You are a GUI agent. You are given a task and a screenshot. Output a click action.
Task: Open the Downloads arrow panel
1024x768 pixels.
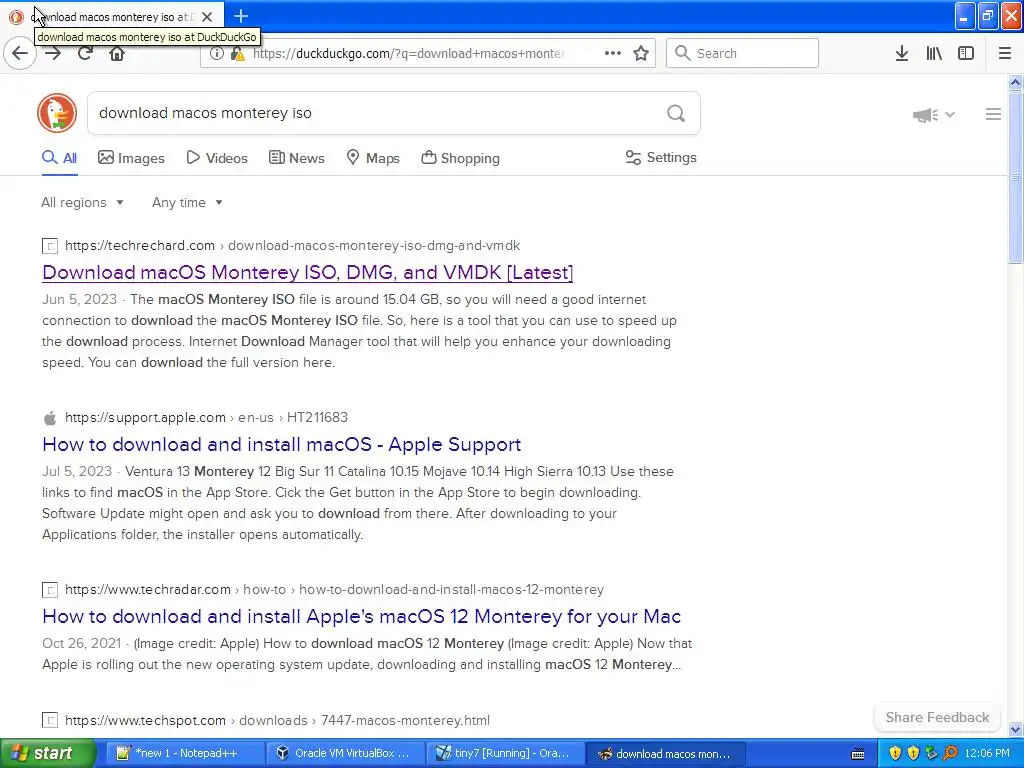(902, 54)
